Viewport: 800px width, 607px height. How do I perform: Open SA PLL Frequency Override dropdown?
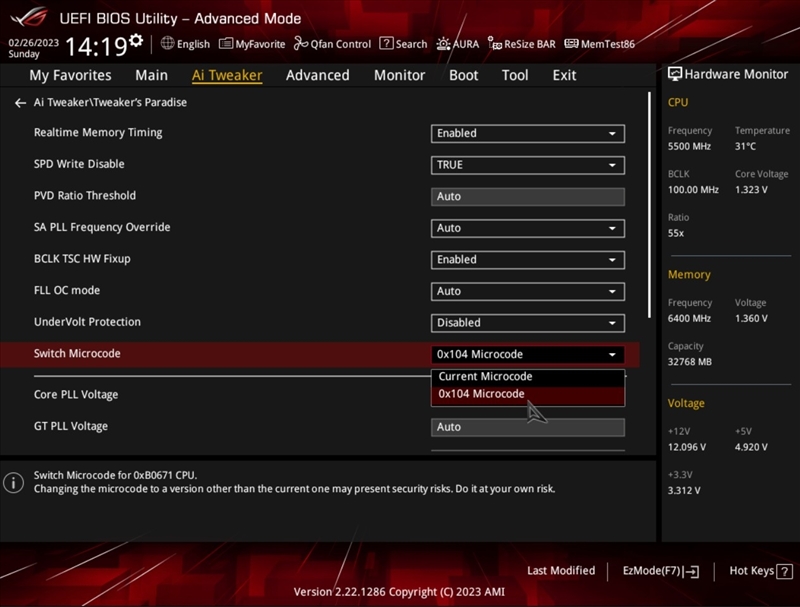528,229
